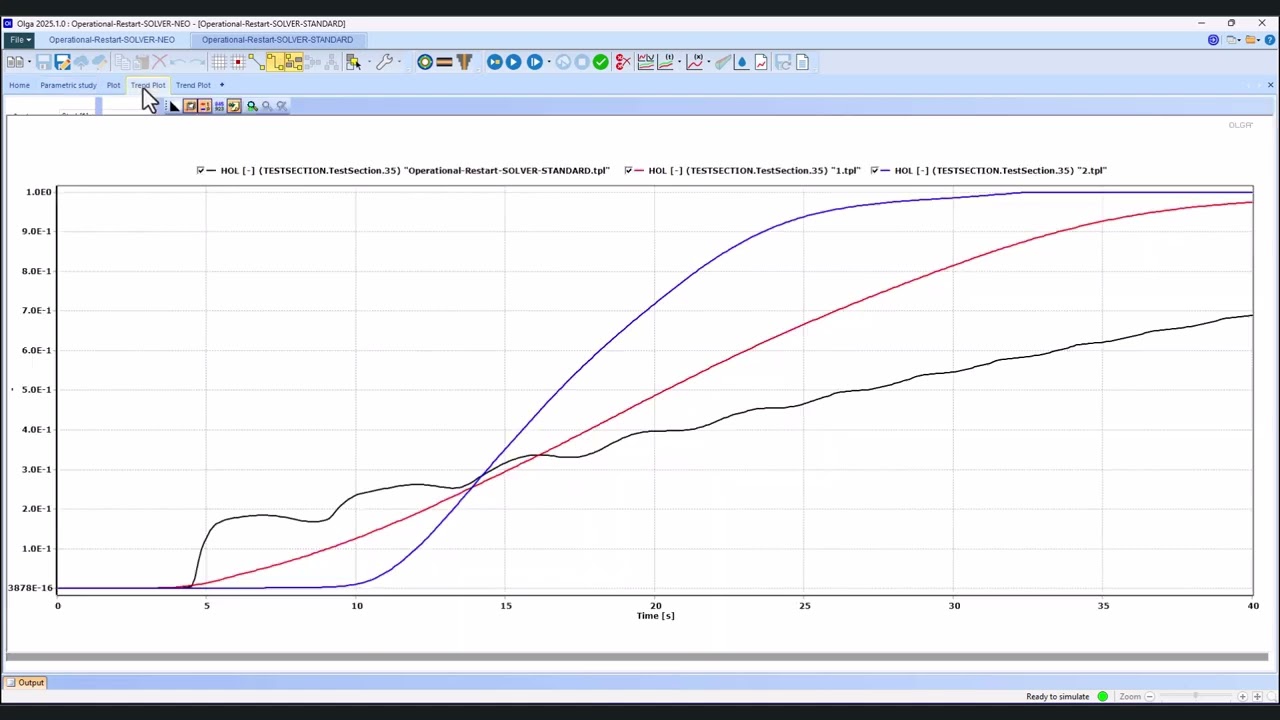This screenshot has width=1280, height=720.
Task: Click the Copy icon in toolbar
Action: click(122, 62)
